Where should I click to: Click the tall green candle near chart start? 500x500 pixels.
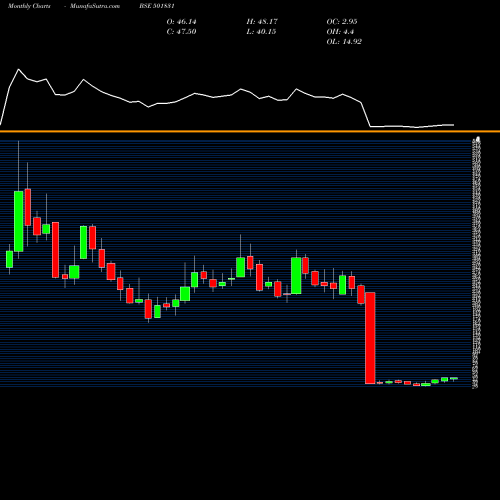pyautogui.click(x=19, y=221)
